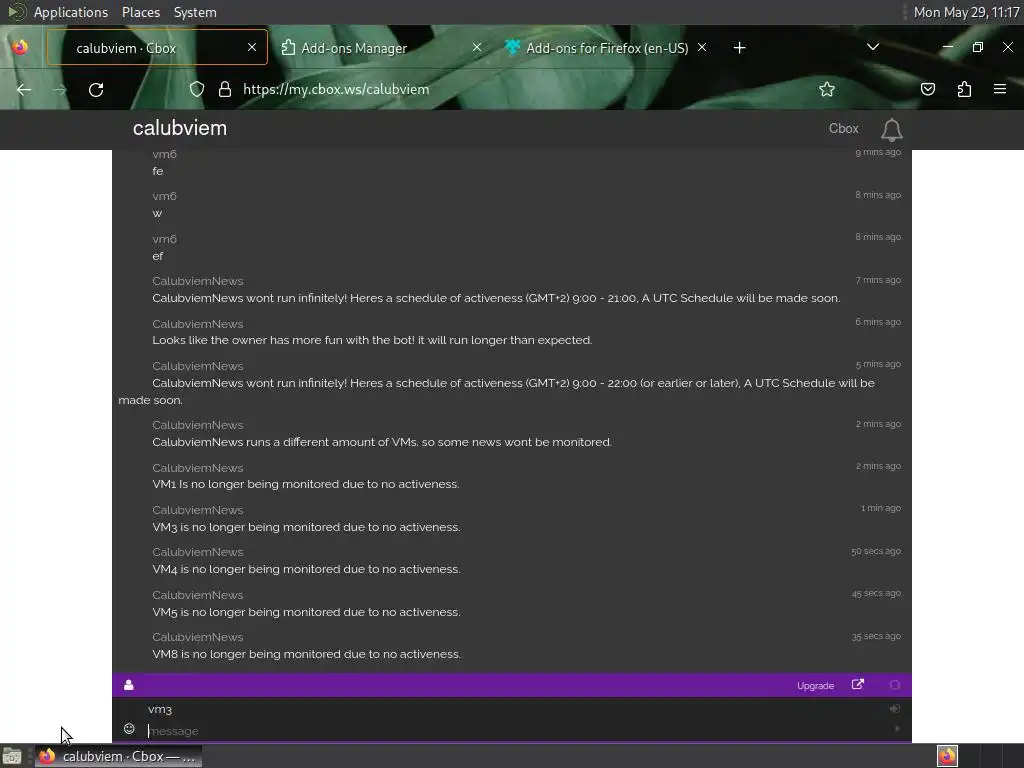The height and width of the screenshot is (768, 1024).
Task: Click message 'VM5 is no longer being monitored'
Action: click(x=306, y=612)
